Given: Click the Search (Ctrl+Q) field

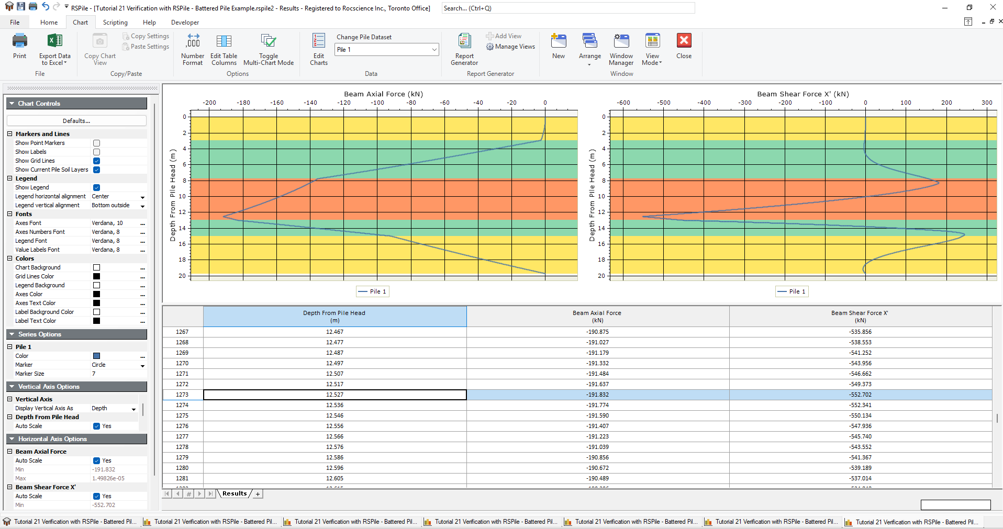Looking at the screenshot, I should pos(567,8).
